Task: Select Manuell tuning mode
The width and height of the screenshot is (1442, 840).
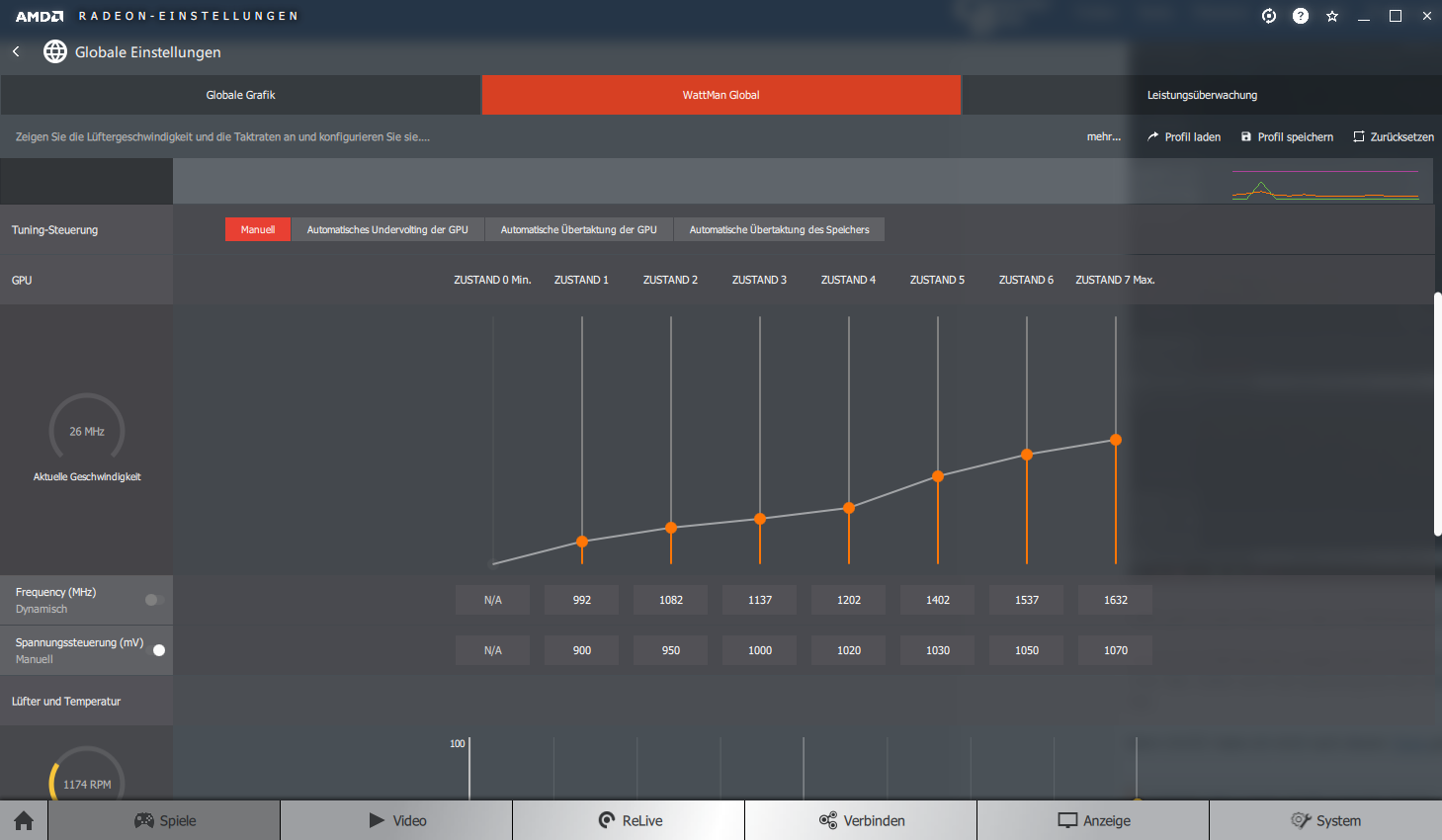Action: point(258,229)
